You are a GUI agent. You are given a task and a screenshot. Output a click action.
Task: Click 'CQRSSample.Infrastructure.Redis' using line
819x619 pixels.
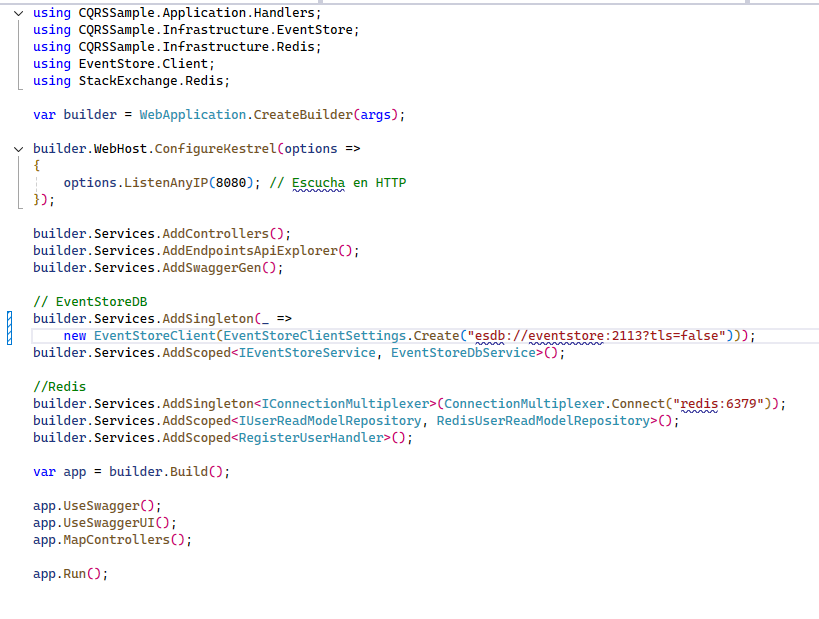pyautogui.click(x=177, y=47)
